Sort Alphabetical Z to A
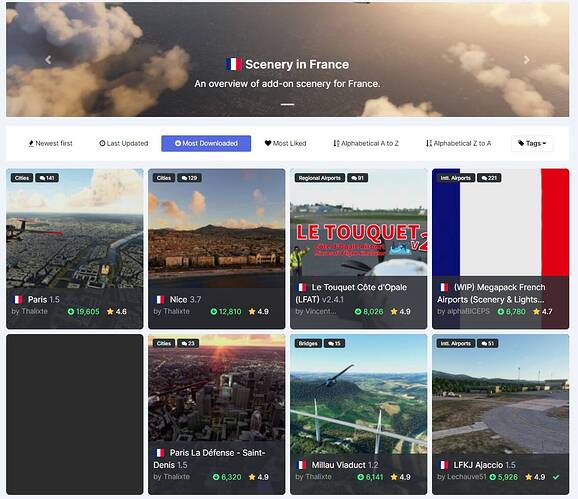This screenshot has height=499, width=578. point(459,143)
